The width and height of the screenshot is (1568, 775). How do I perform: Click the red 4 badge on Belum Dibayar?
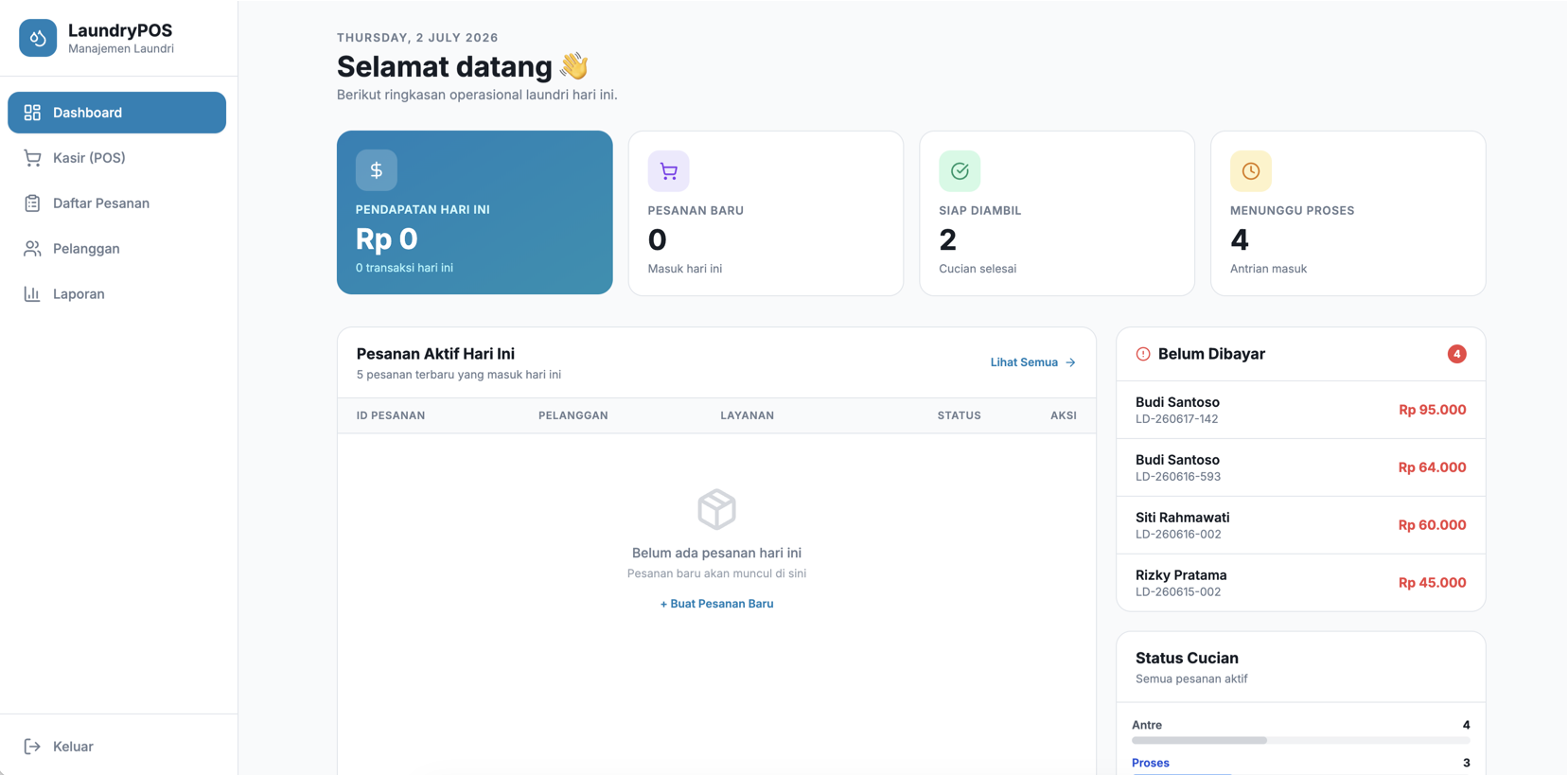click(x=1457, y=354)
